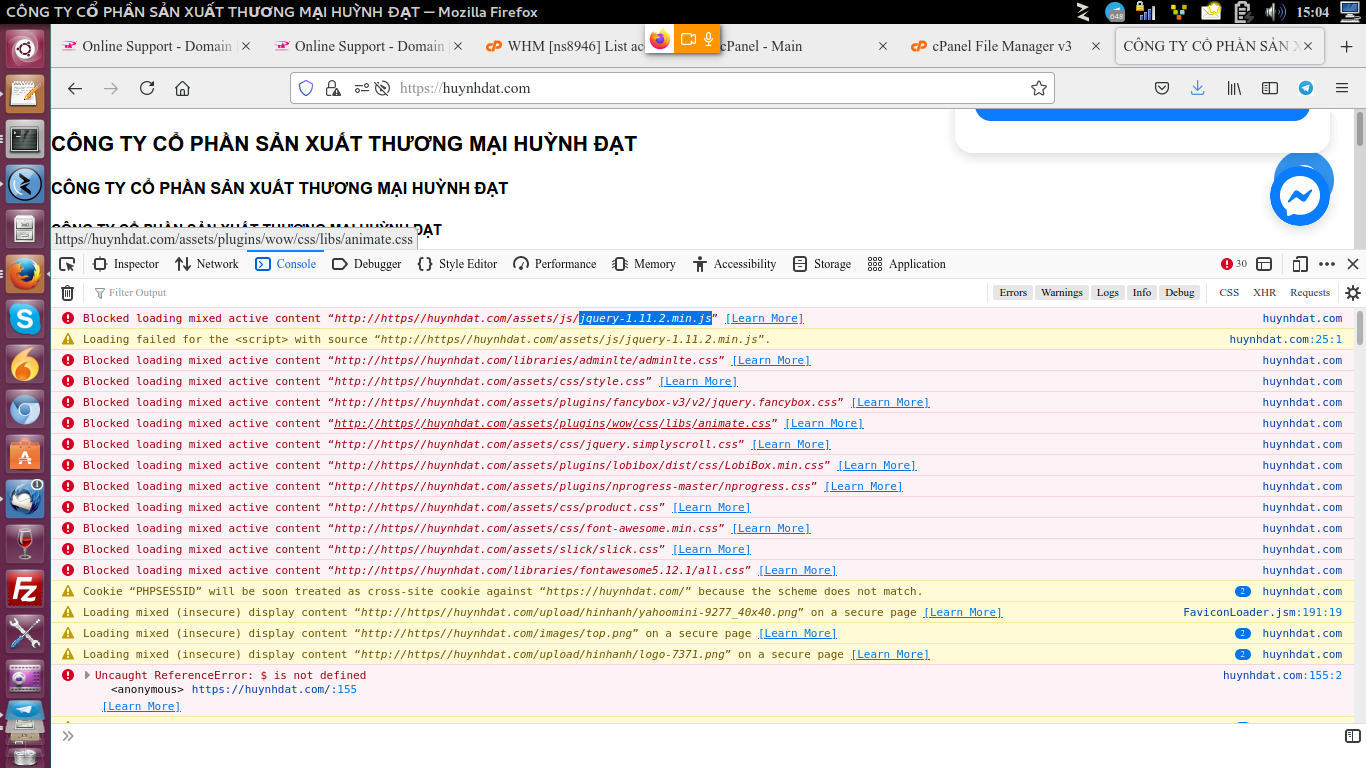Viewport: 1366px width, 768px height.
Task: Open DevTools more options ellipsis
Action: pos(1327,264)
